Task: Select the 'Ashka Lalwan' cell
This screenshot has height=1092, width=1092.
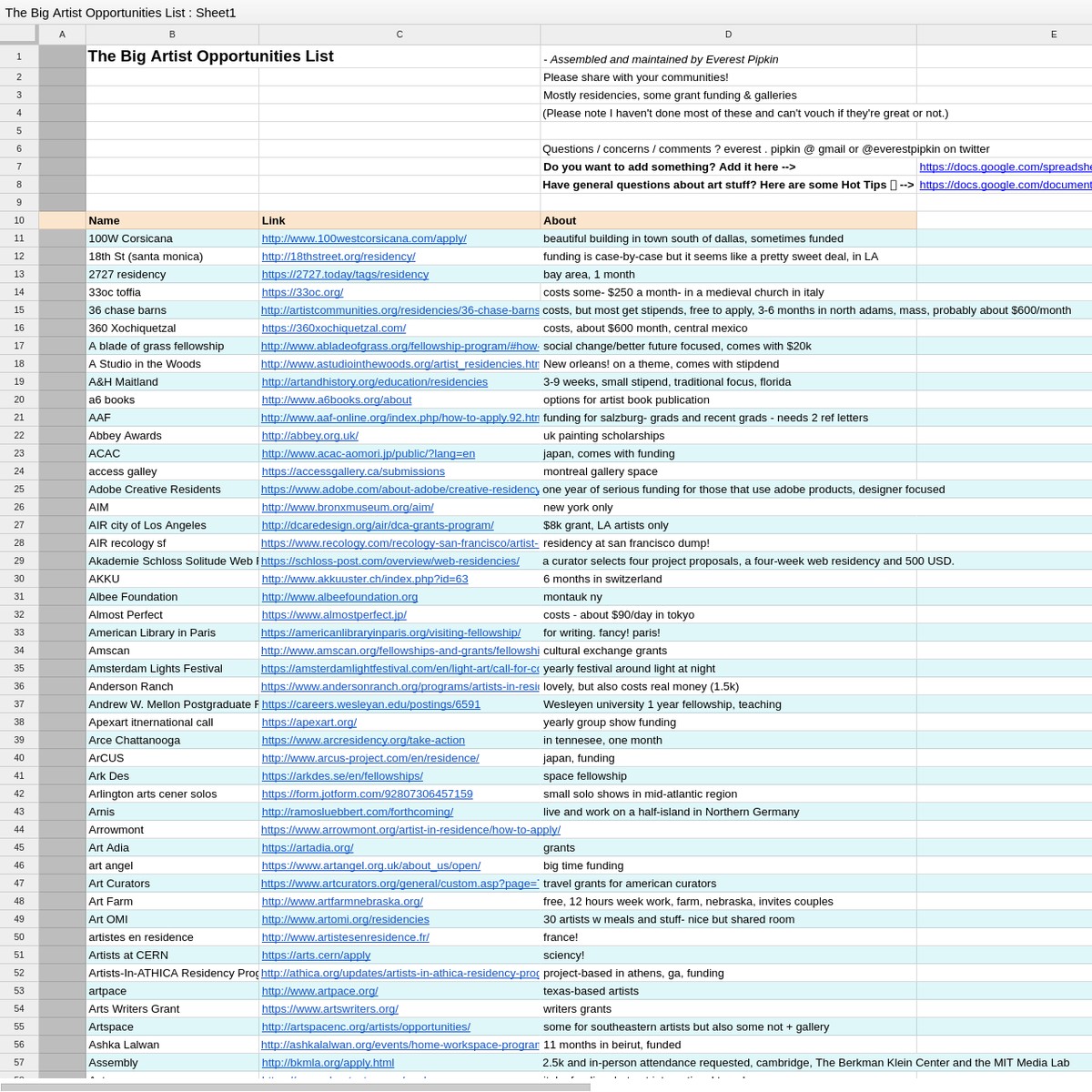Action: click(x=172, y=1045)
